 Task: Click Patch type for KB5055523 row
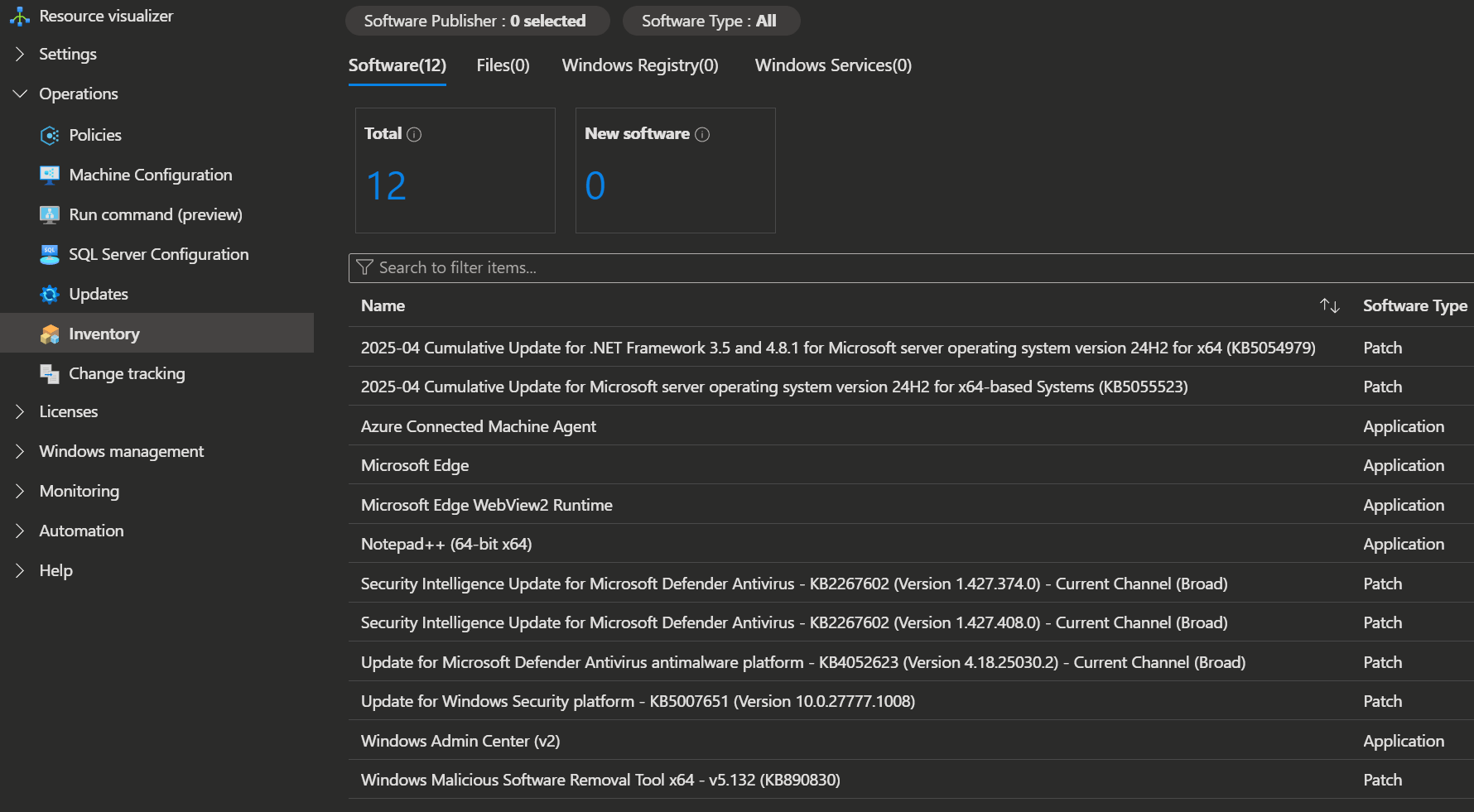1382,387
